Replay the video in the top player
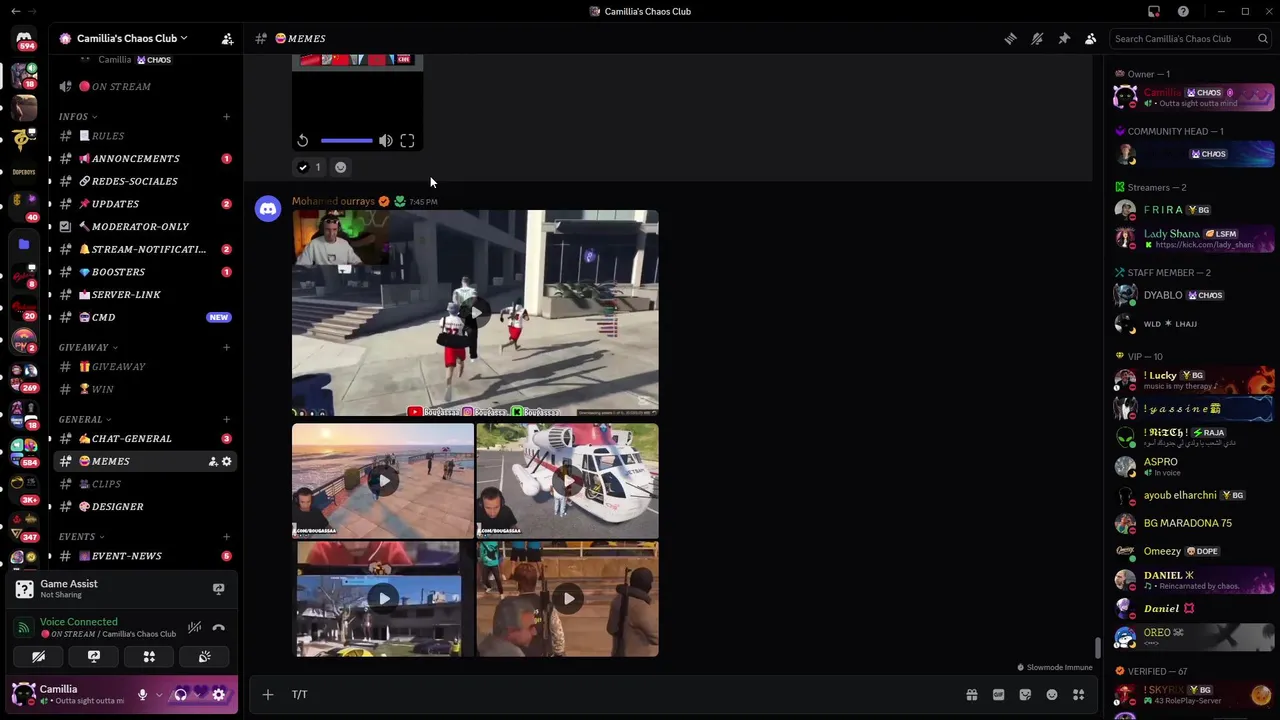The height and width of the screenshot is (720, 1280). pyautogui.click(x=303, y=141)
